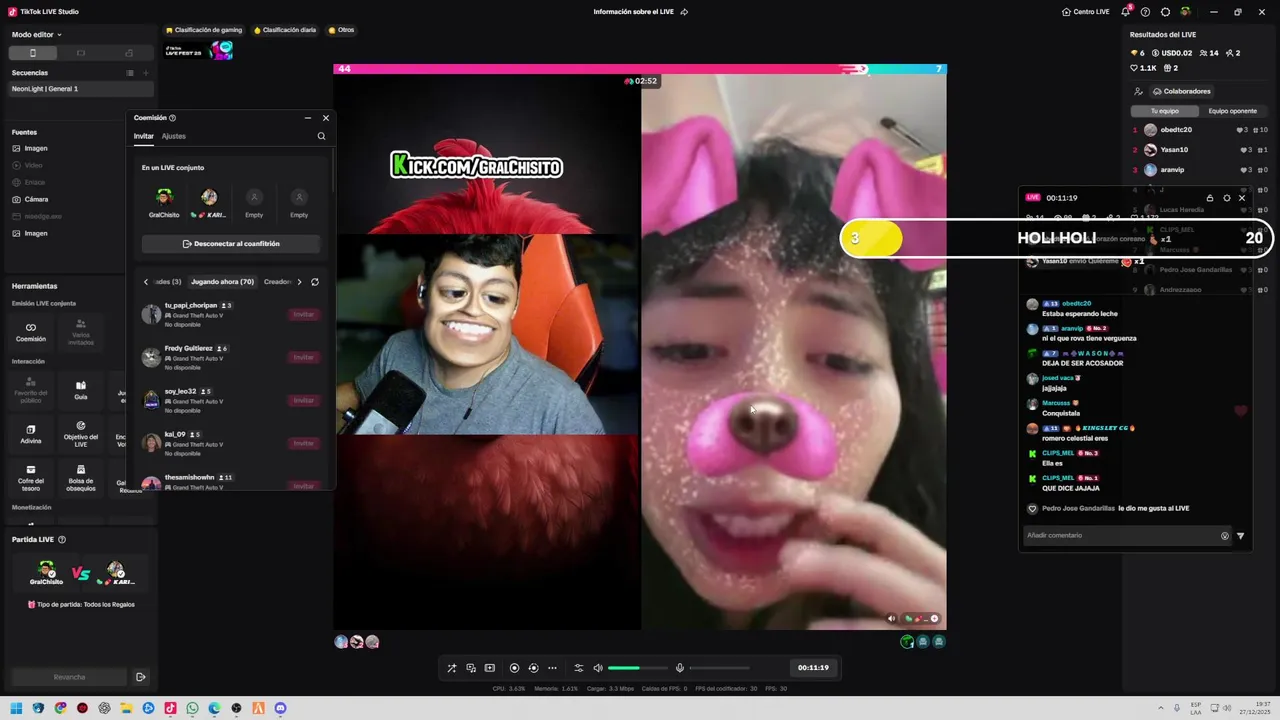Open Centro LIVE
The image size is (1280, 720).
click(1085, 12)
